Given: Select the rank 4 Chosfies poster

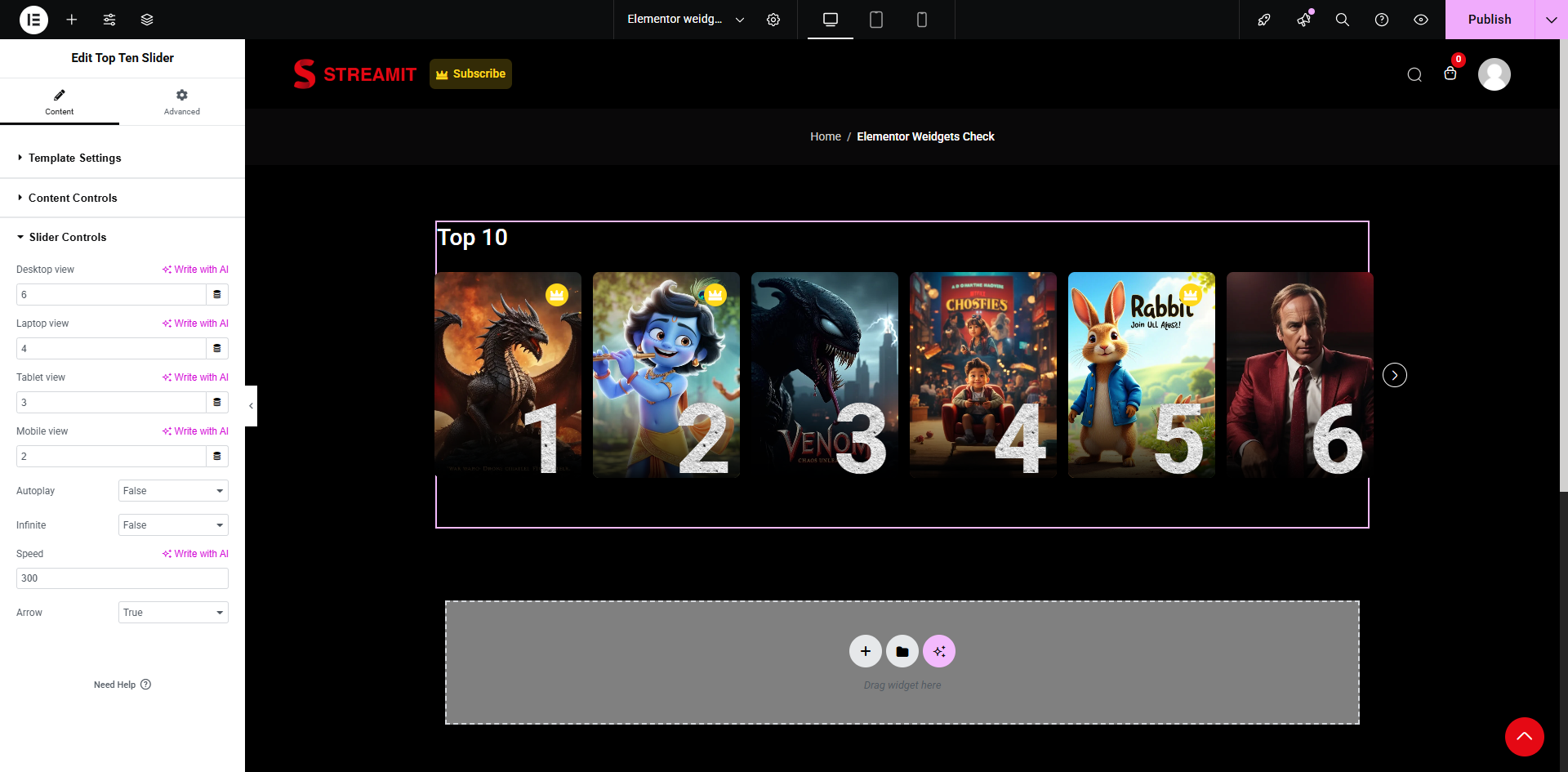Looking at the screenshot, I should point(983,375).
